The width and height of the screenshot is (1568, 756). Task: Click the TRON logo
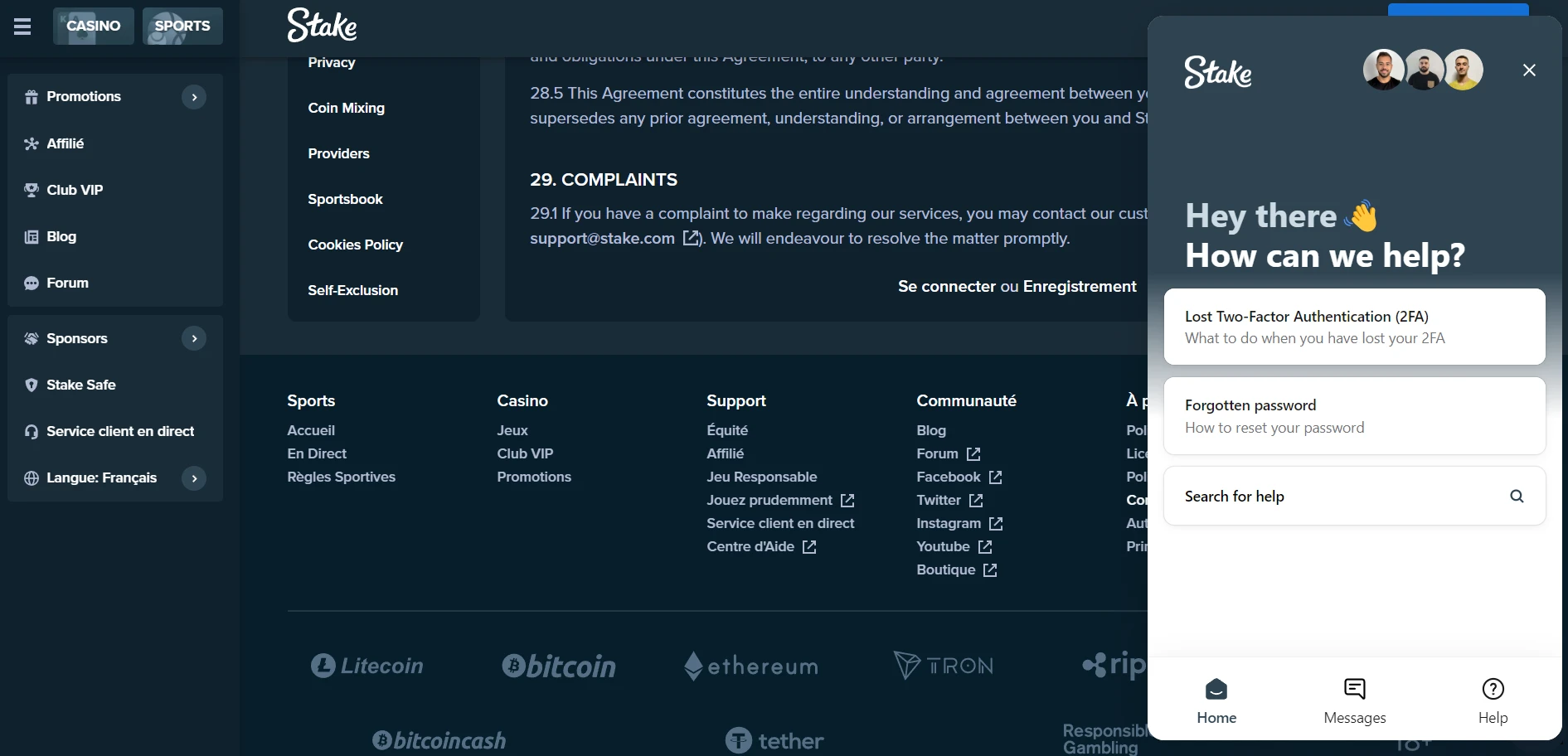tap(944, 666)
